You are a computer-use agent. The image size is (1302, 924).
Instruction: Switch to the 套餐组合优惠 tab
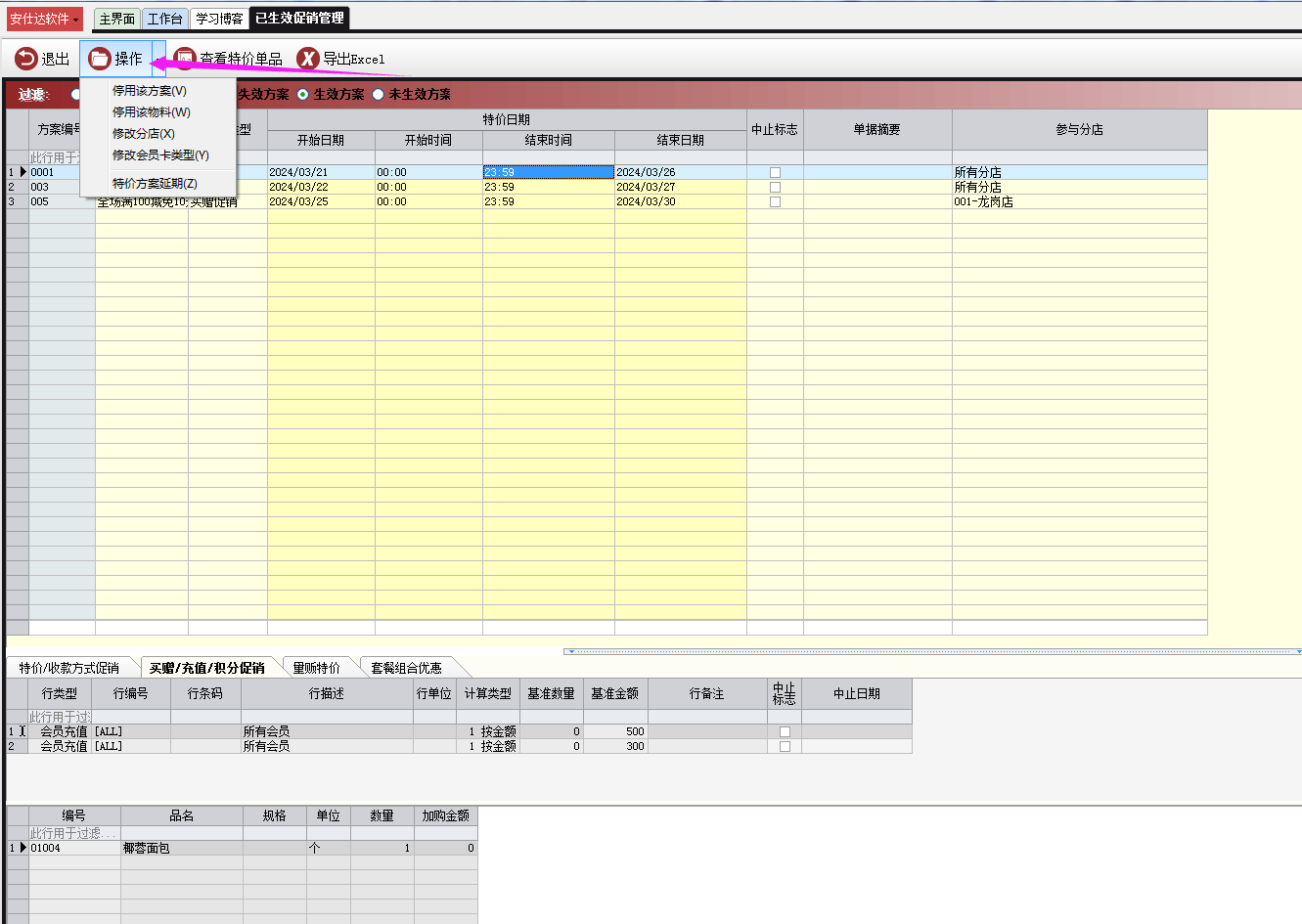407,668
